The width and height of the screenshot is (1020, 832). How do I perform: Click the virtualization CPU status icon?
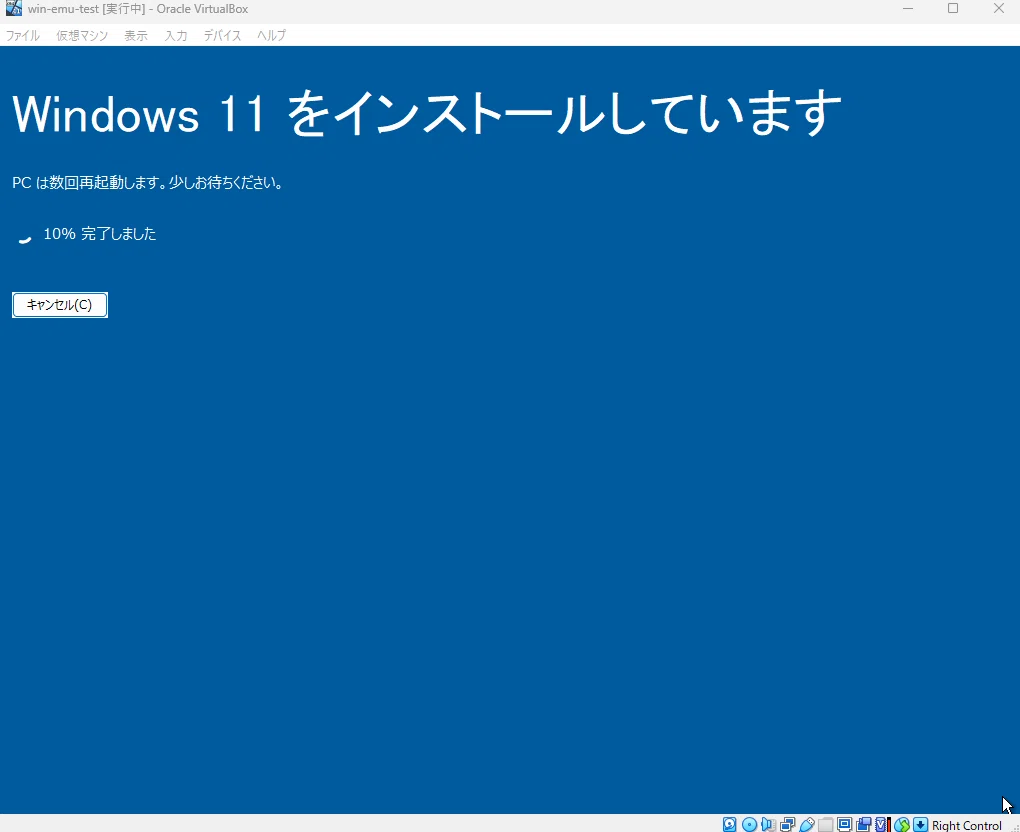coord(883,824)
